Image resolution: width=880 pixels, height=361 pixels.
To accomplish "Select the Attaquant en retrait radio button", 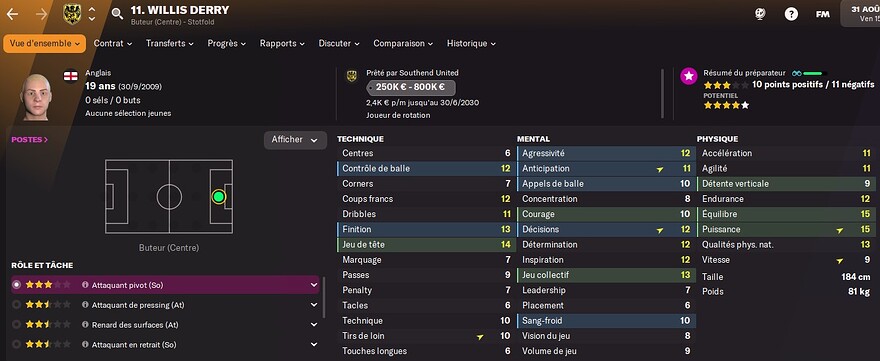I will click(16, 344).
